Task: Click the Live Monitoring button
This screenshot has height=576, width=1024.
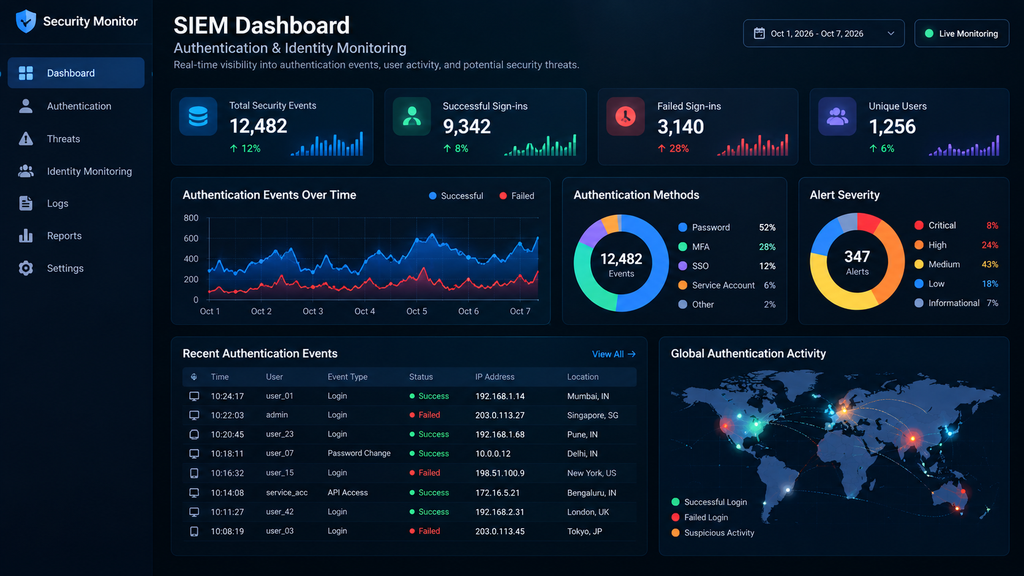Action: click(961, 33)
